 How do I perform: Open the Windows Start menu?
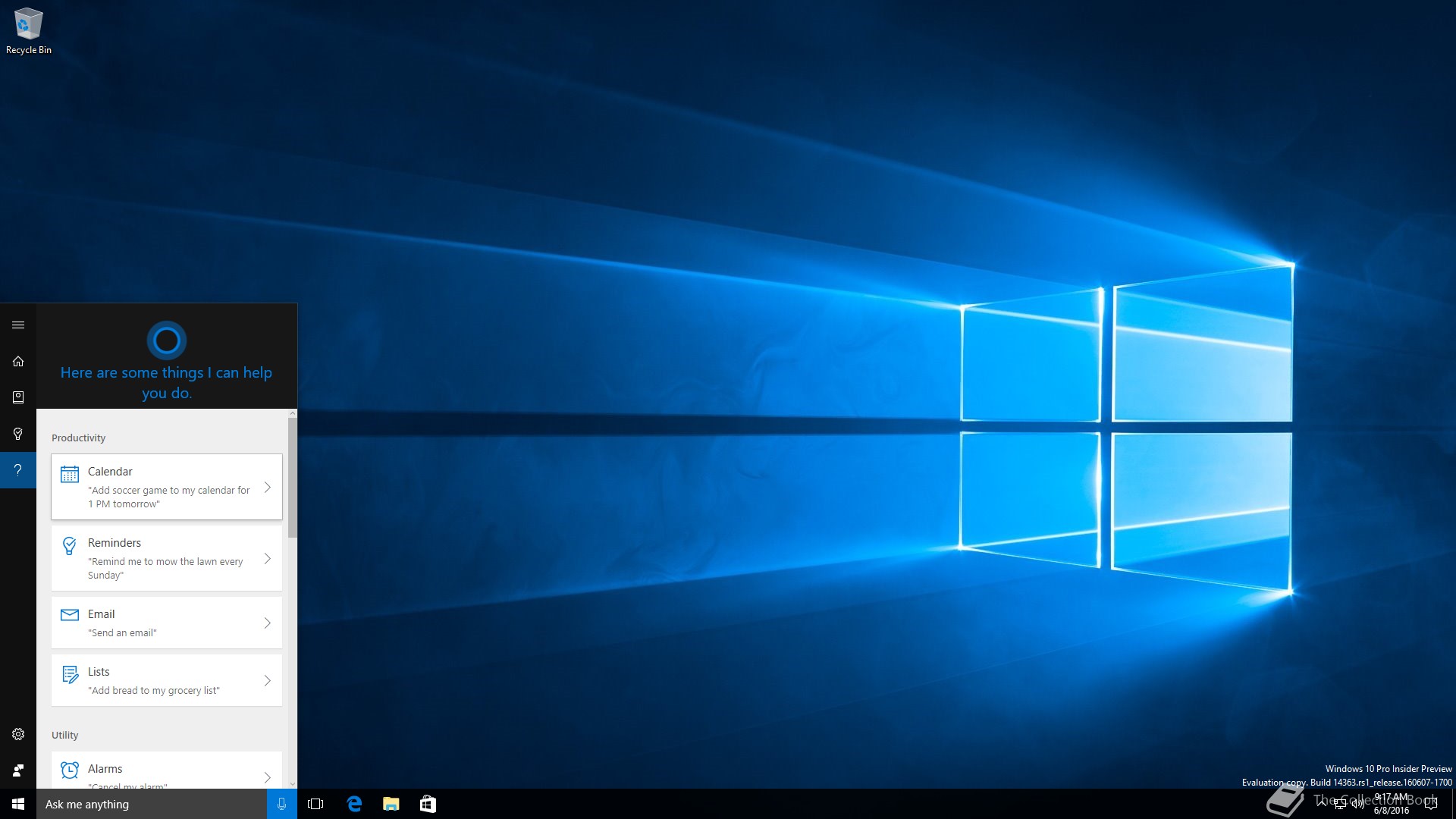(x=18, y=804)
